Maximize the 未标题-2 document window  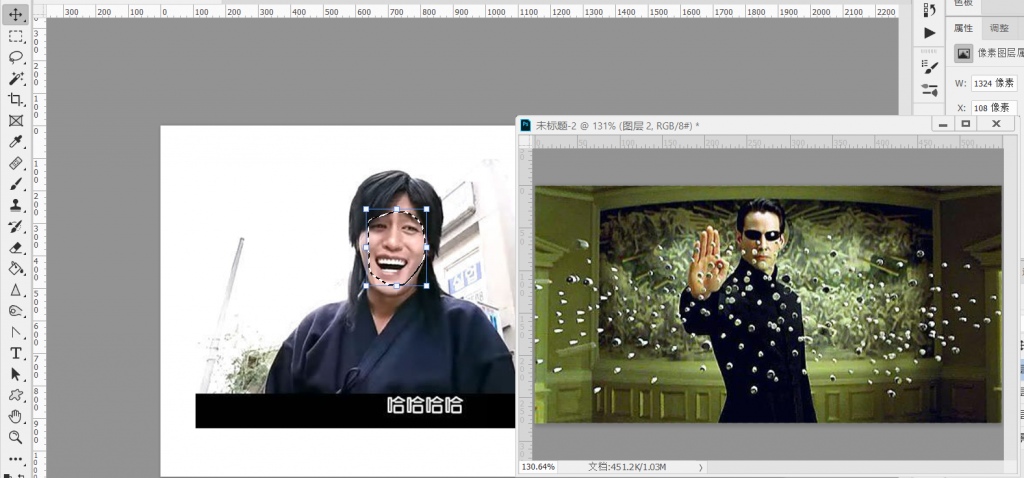(966, 123)
